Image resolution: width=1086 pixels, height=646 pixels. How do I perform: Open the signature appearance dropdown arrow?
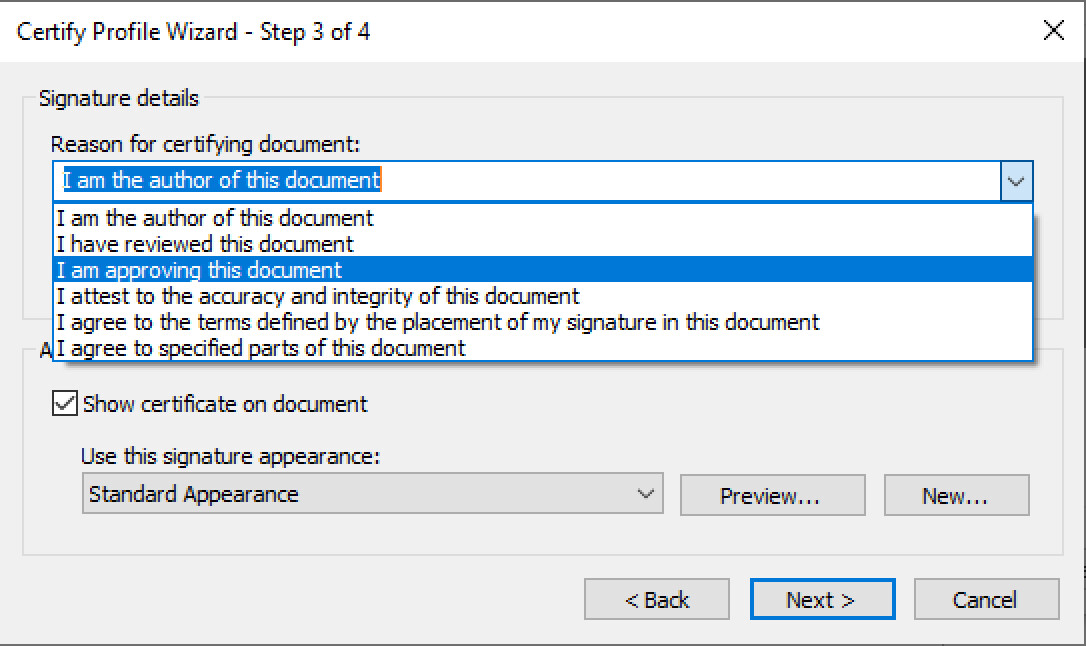pyautogui.click(x=645, y=493)
